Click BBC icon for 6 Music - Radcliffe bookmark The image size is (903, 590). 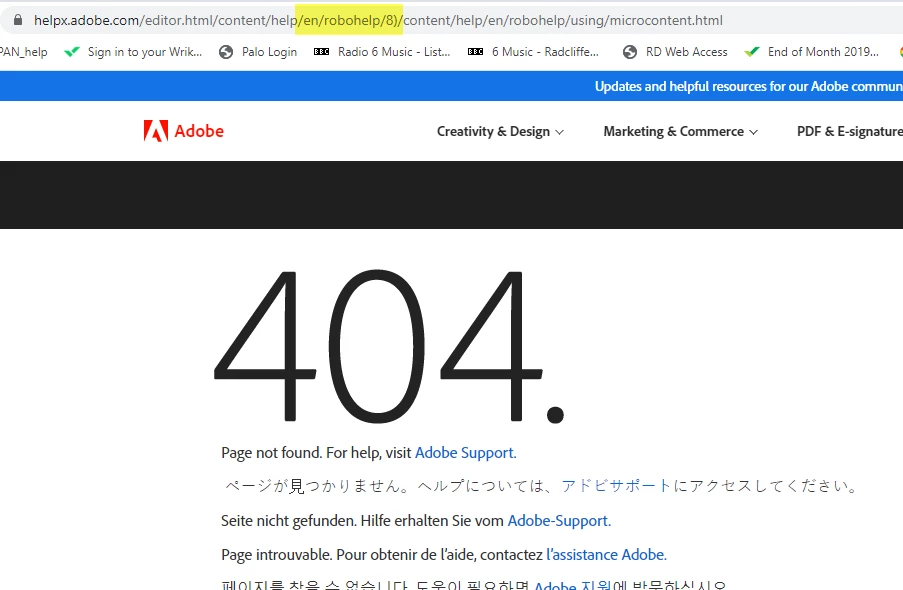475,52
